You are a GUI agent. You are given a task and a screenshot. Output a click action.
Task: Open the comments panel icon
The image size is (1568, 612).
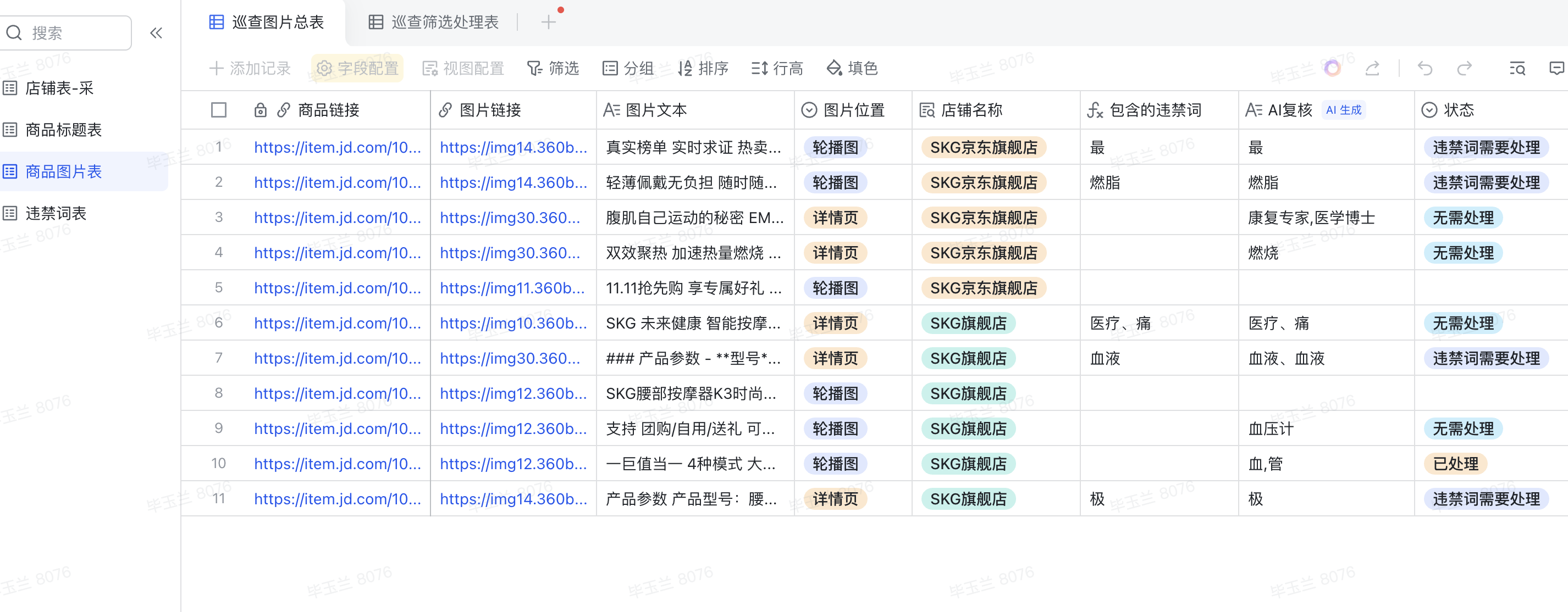[x=1555, y=68]
